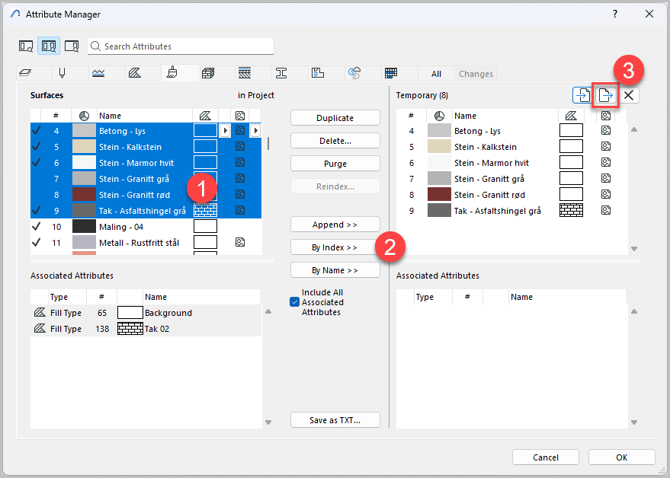The height and width of the screenshot is (478, 670).
Task: Click the By Index >> button
Action: [x=335, y=247]
